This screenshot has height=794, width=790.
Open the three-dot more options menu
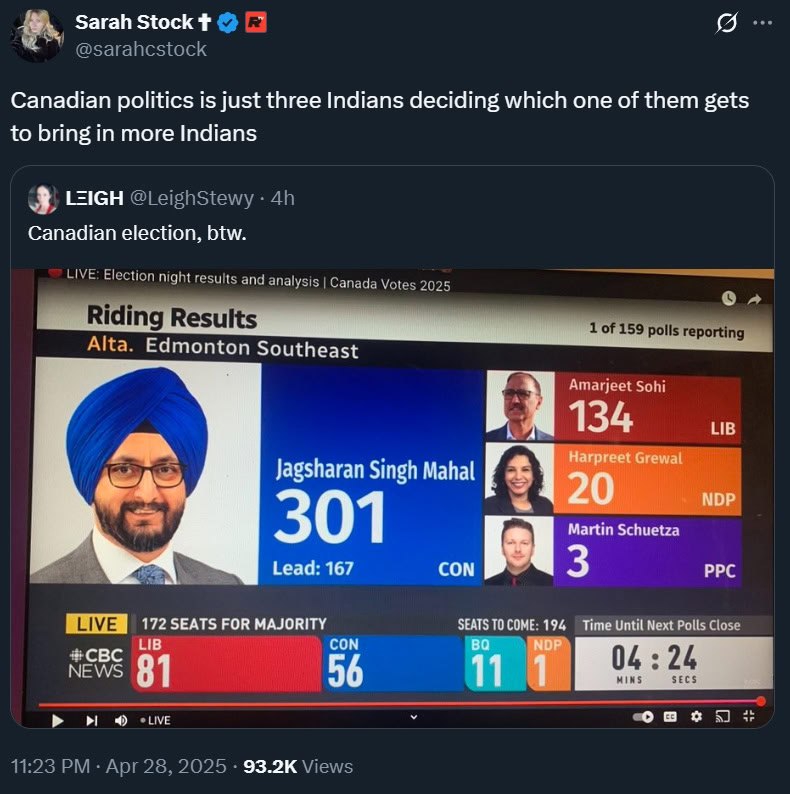tap(763, 23)
